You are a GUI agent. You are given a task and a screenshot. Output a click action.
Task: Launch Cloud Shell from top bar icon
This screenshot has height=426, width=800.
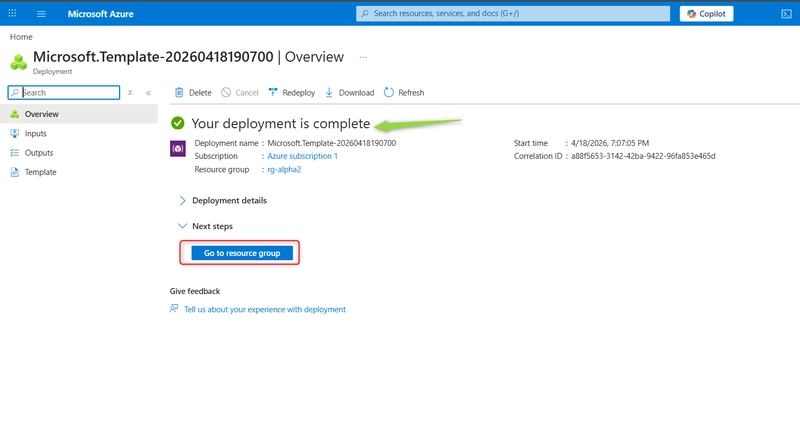786,14
